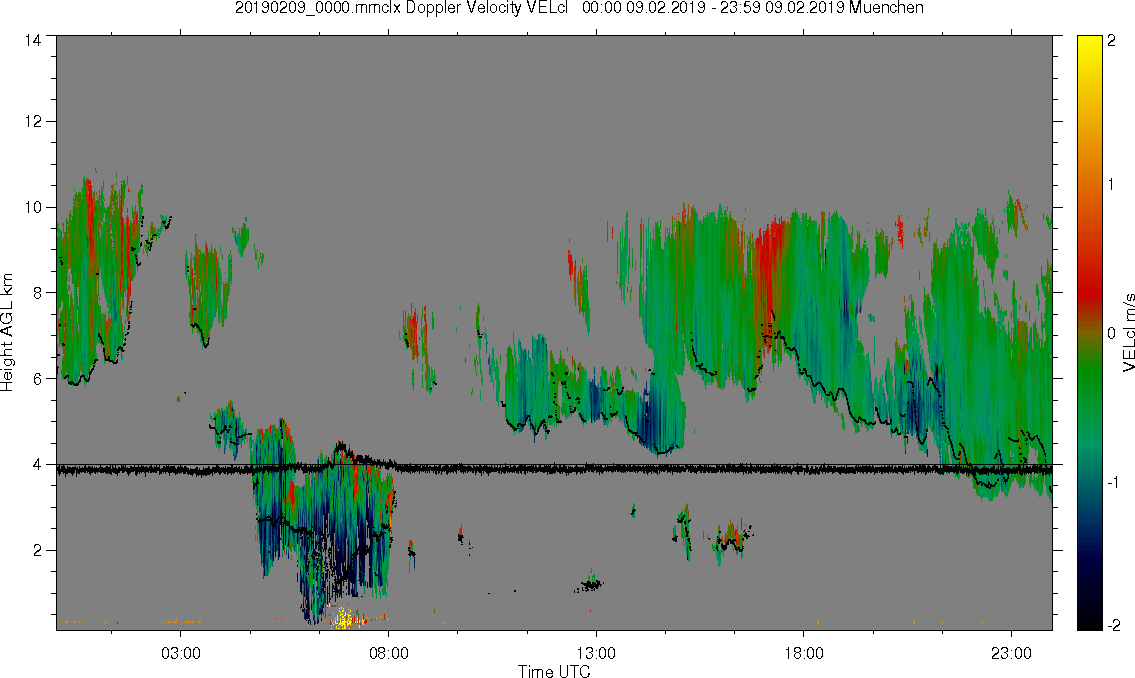The image size is (1135, 678).
Task: Click the '18:00' time tick label
Action: 804,653
